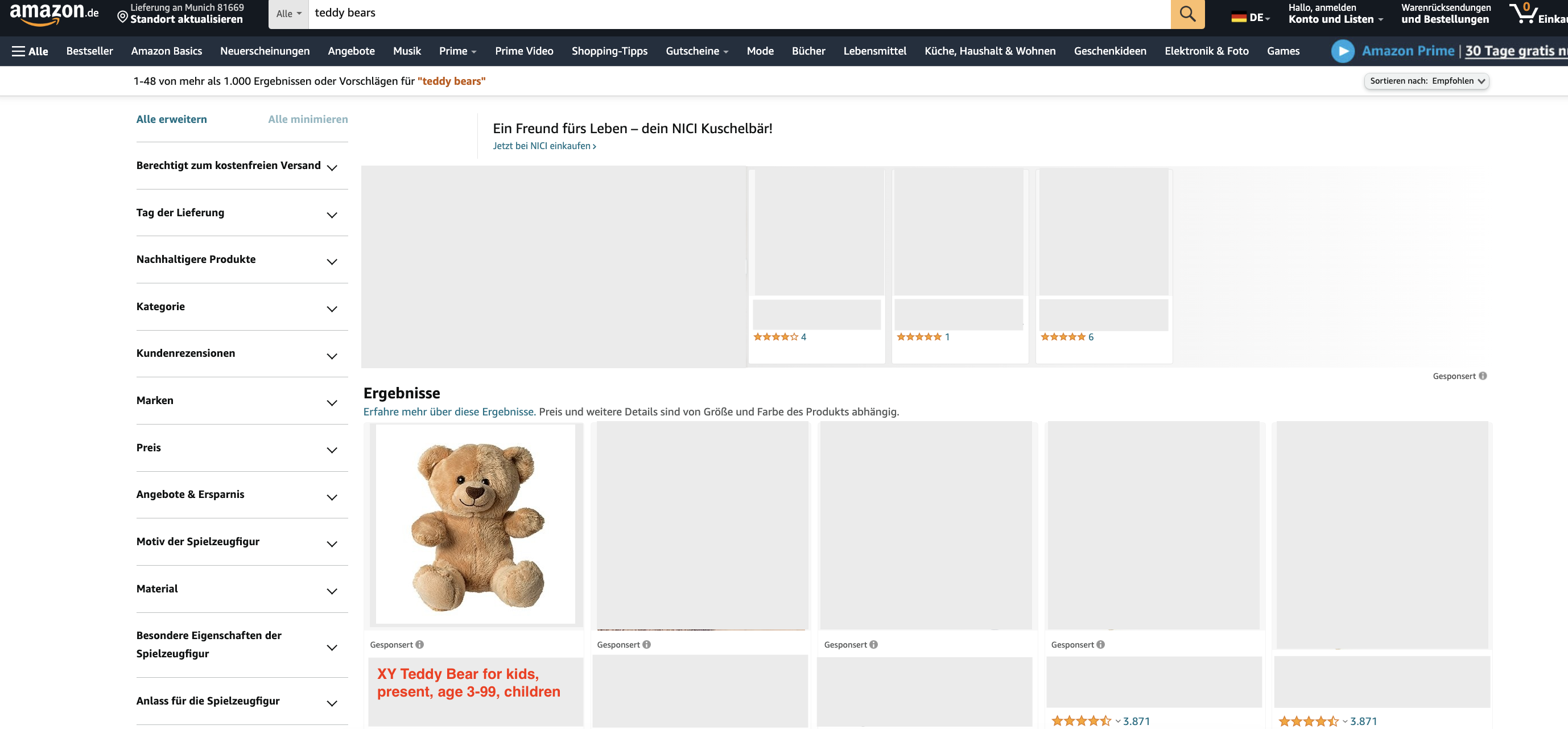
Task: Open the Alle search category dropdown
Action: (x=288, y=14)
